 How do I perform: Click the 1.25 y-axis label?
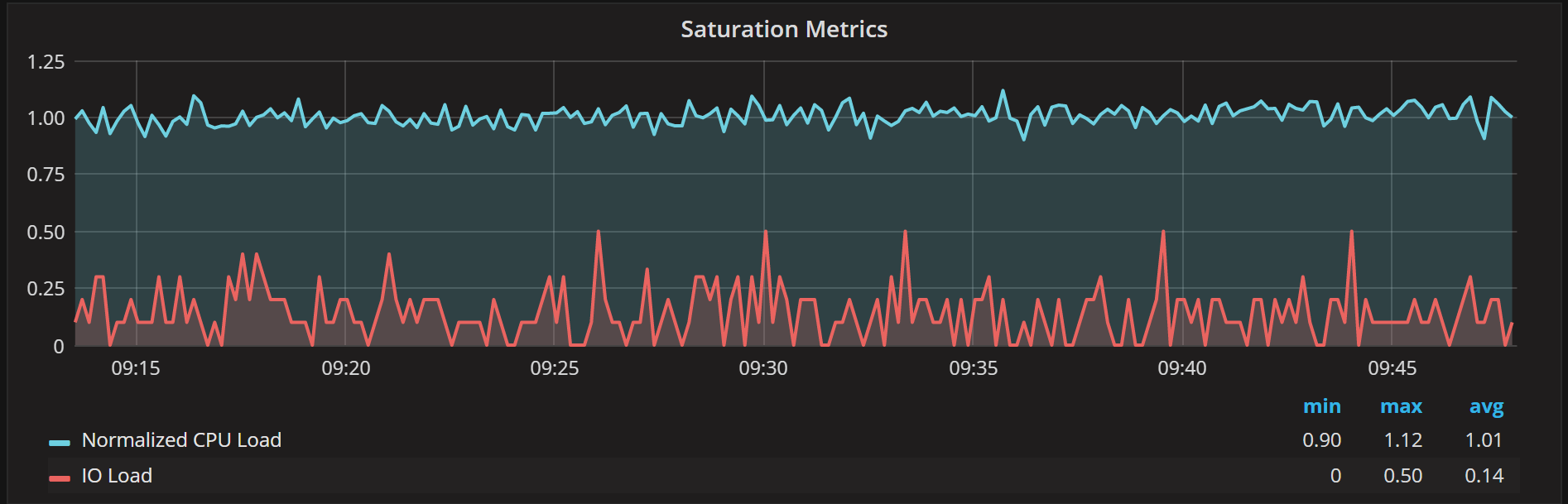click(x=46, y=62)
